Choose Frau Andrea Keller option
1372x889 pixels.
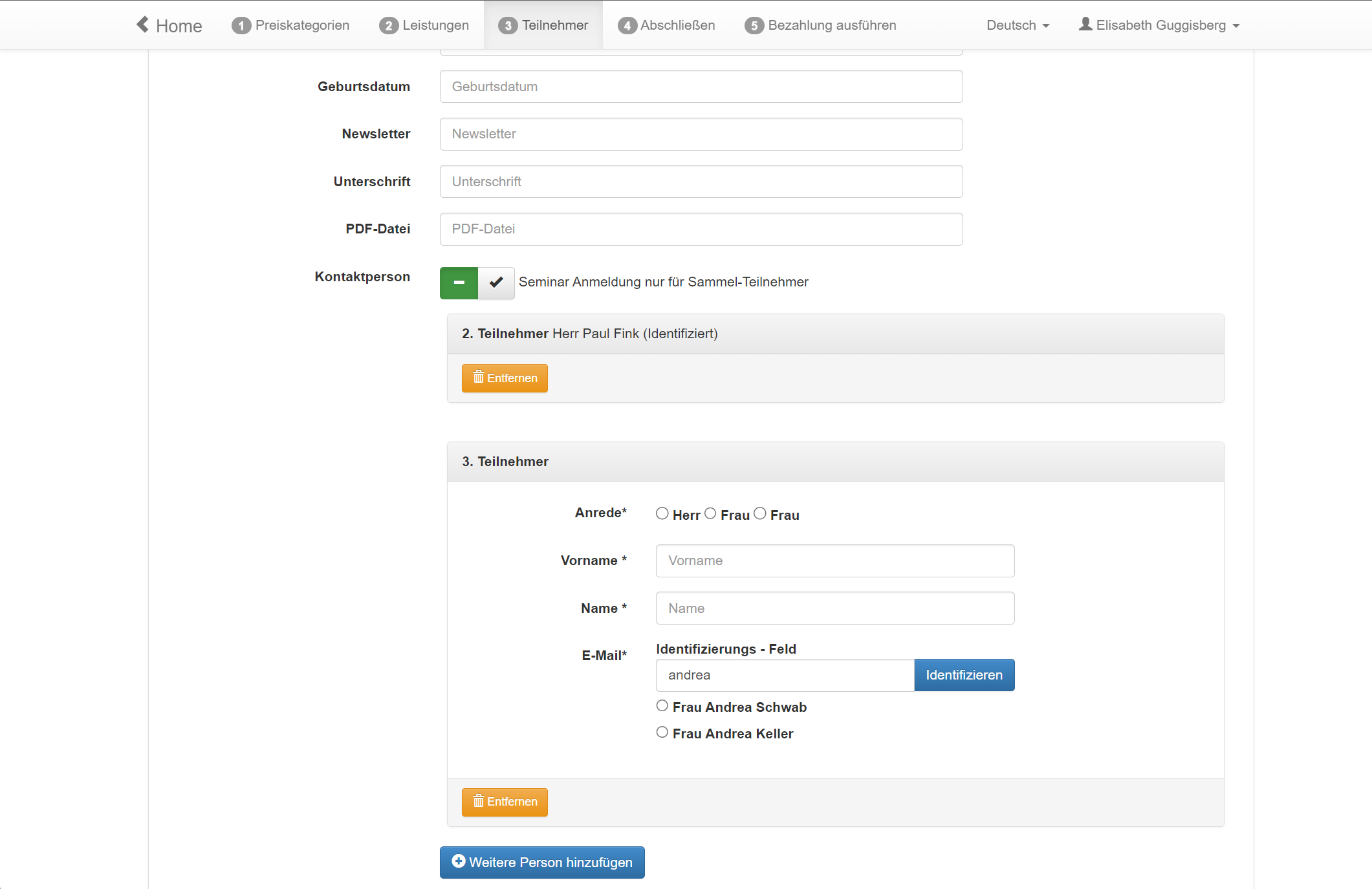click(x=662, y=733)
